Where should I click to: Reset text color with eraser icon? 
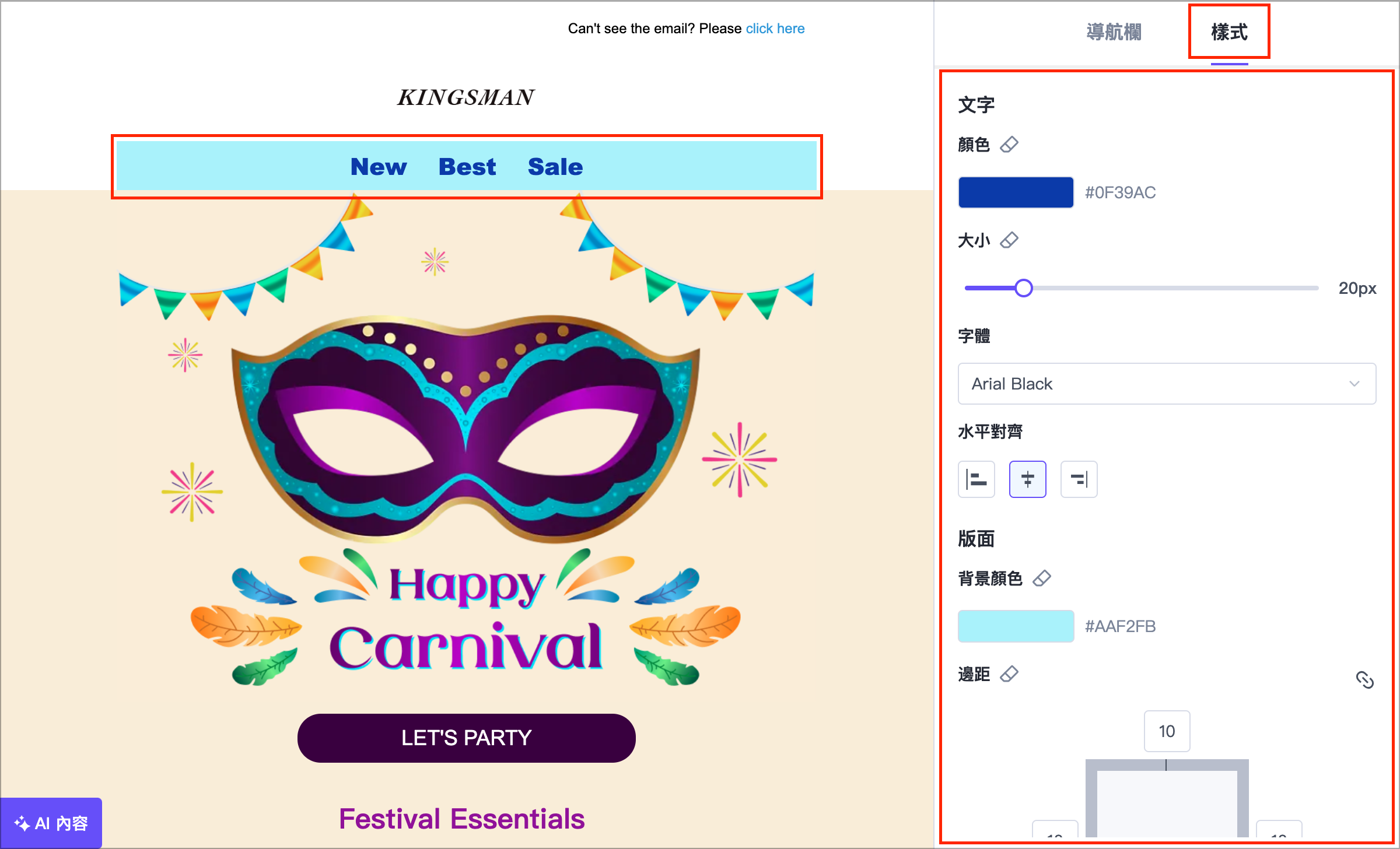pyautogui.click(x=1009, y=144)
